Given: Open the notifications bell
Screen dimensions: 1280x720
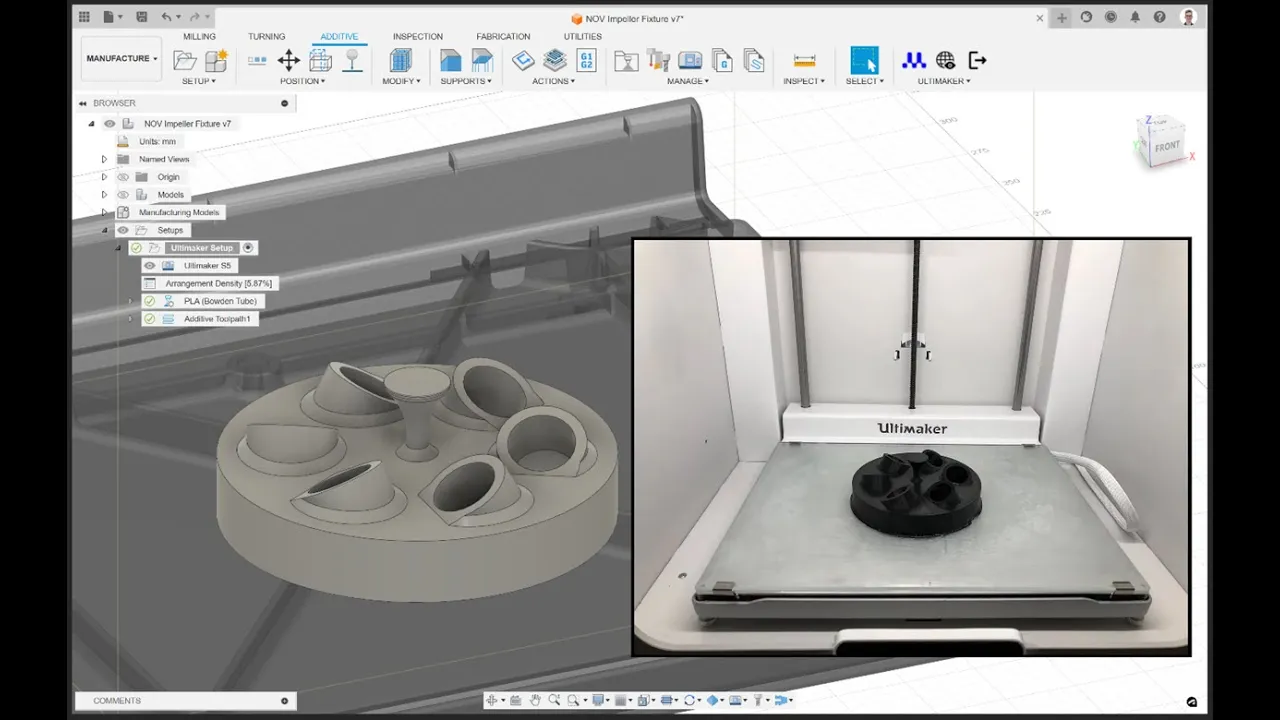Looking at the screenshot, I should tap(1135, 17).
